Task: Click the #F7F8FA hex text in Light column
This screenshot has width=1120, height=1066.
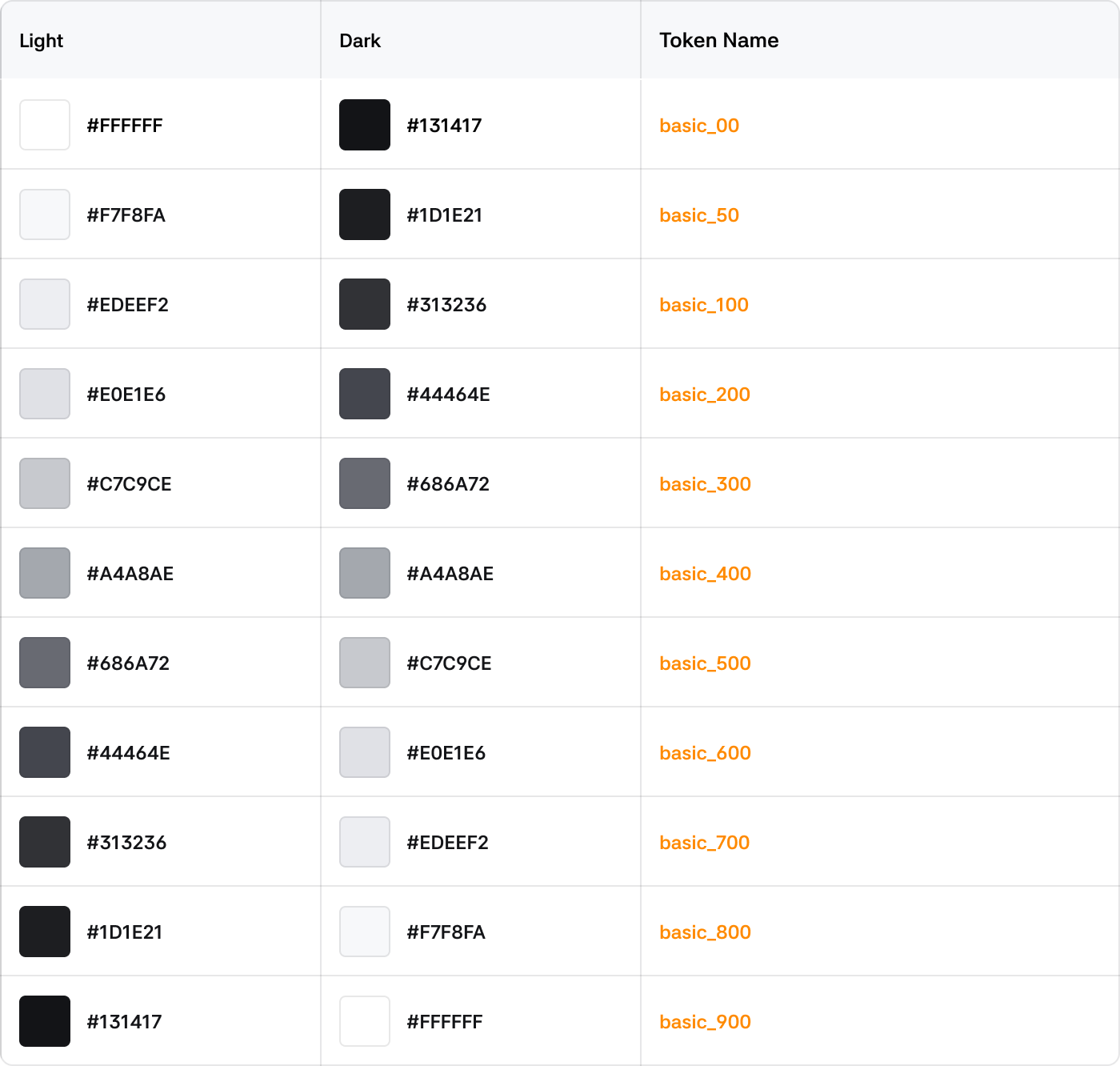Action: click(126, 215)
